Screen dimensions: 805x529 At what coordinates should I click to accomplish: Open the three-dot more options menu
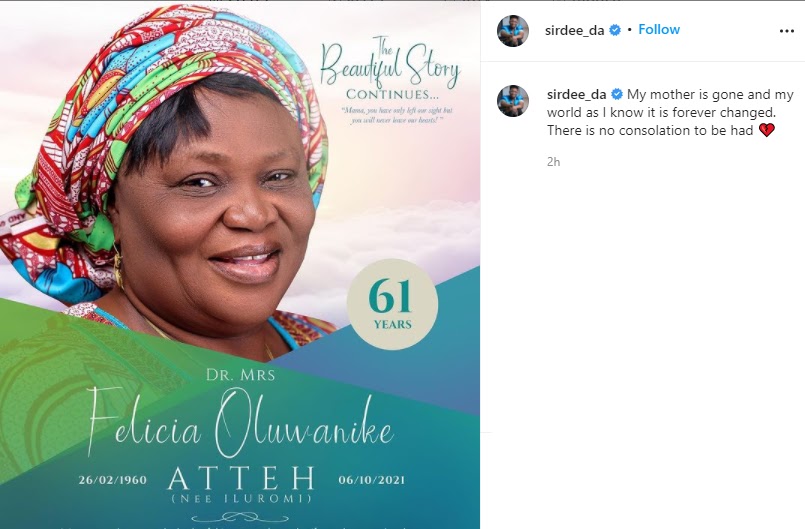point(787,31)
